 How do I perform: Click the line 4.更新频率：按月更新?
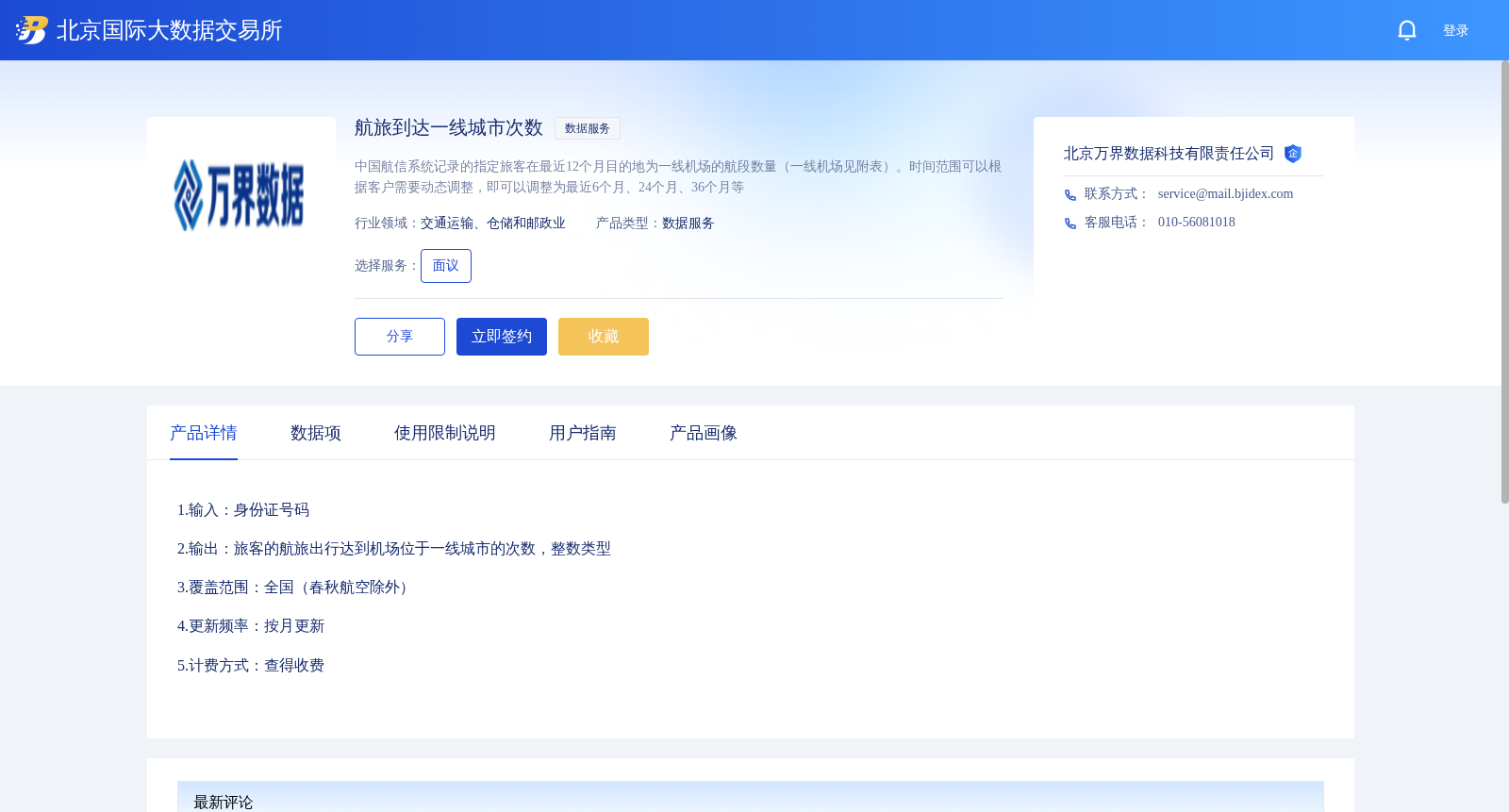pos(251,626)
